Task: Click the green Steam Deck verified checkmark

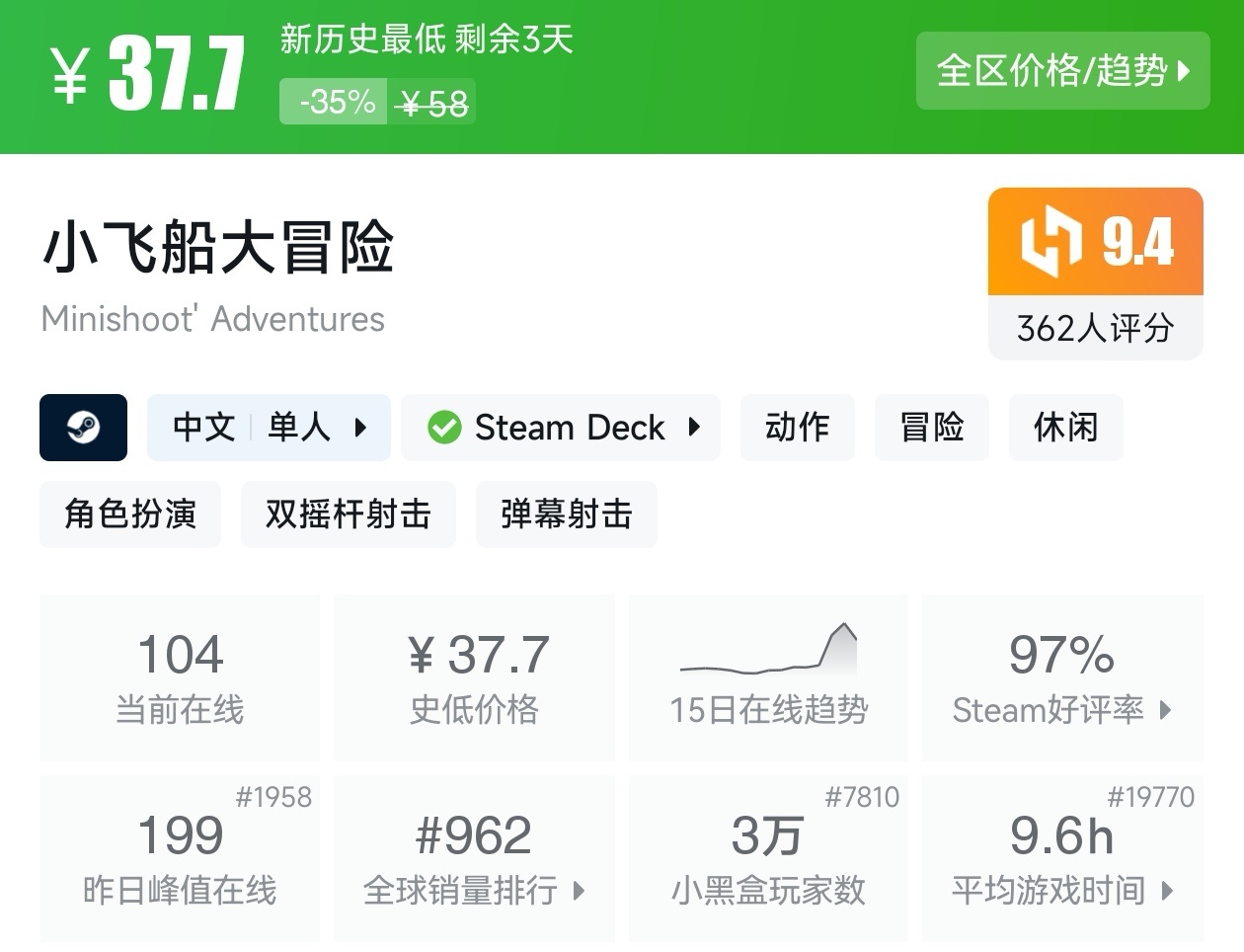Action: click(444, 428)
